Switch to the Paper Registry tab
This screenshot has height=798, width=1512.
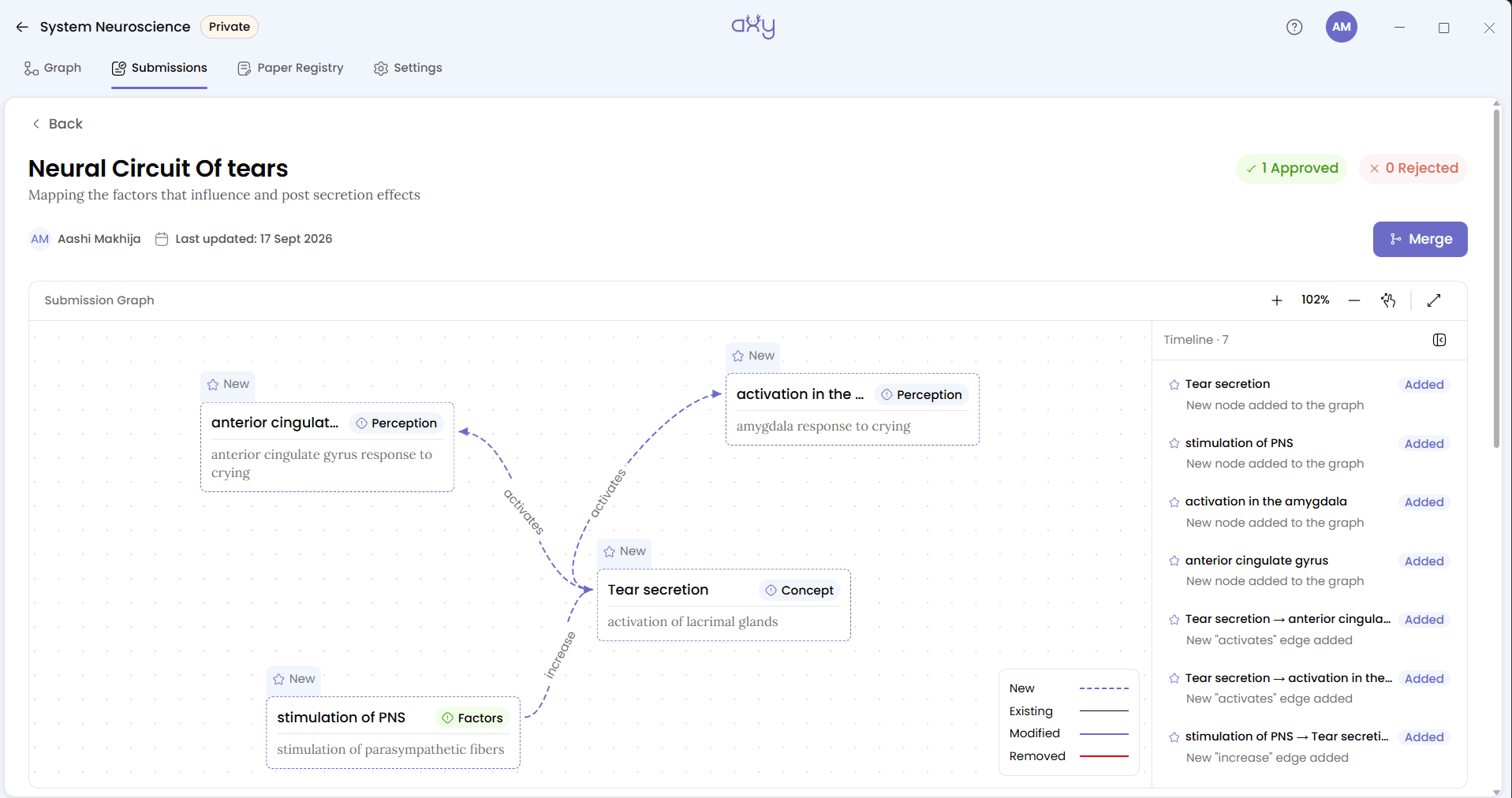[290, 68]
